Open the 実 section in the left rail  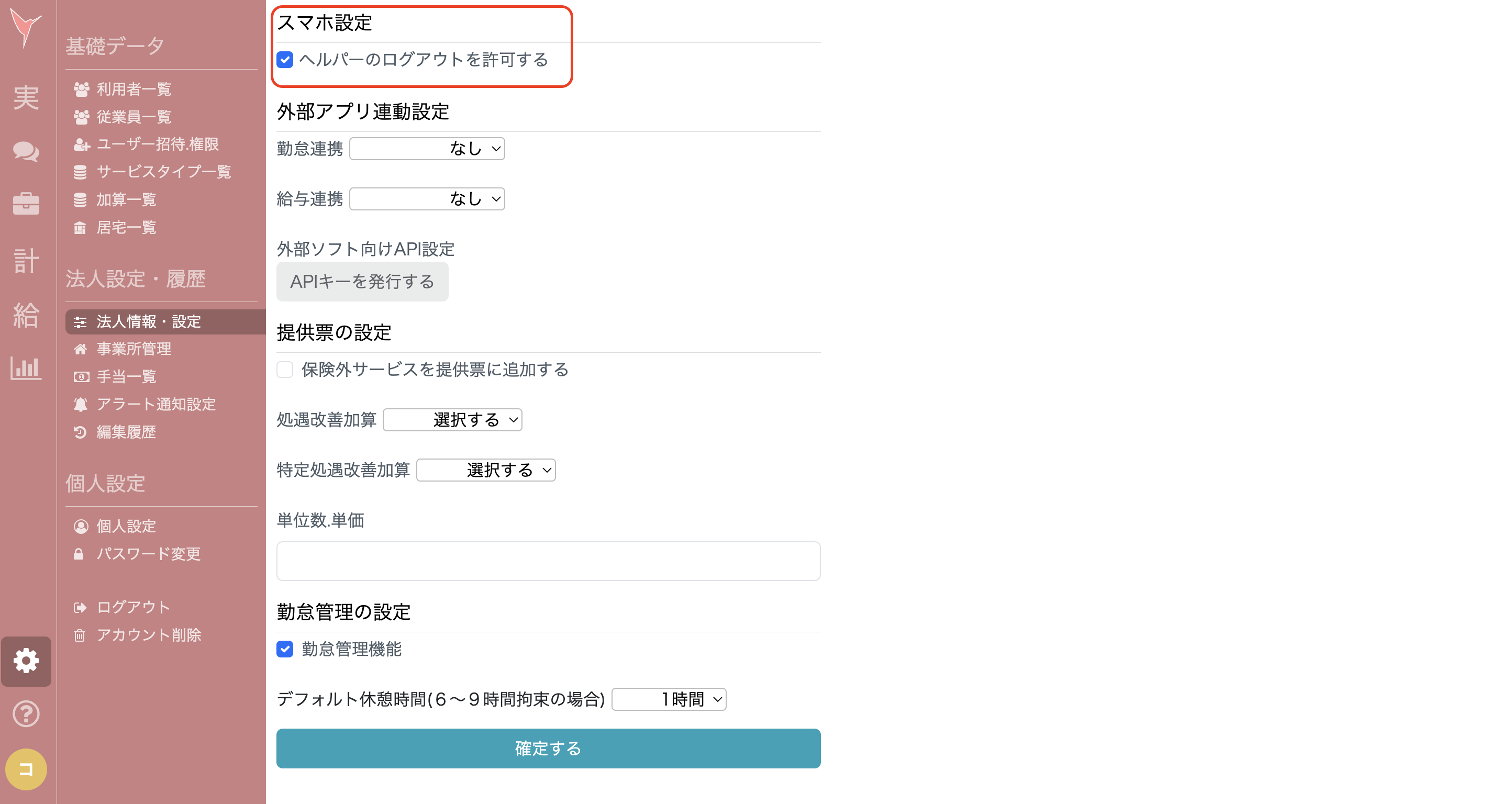click(x=26, y=98)
